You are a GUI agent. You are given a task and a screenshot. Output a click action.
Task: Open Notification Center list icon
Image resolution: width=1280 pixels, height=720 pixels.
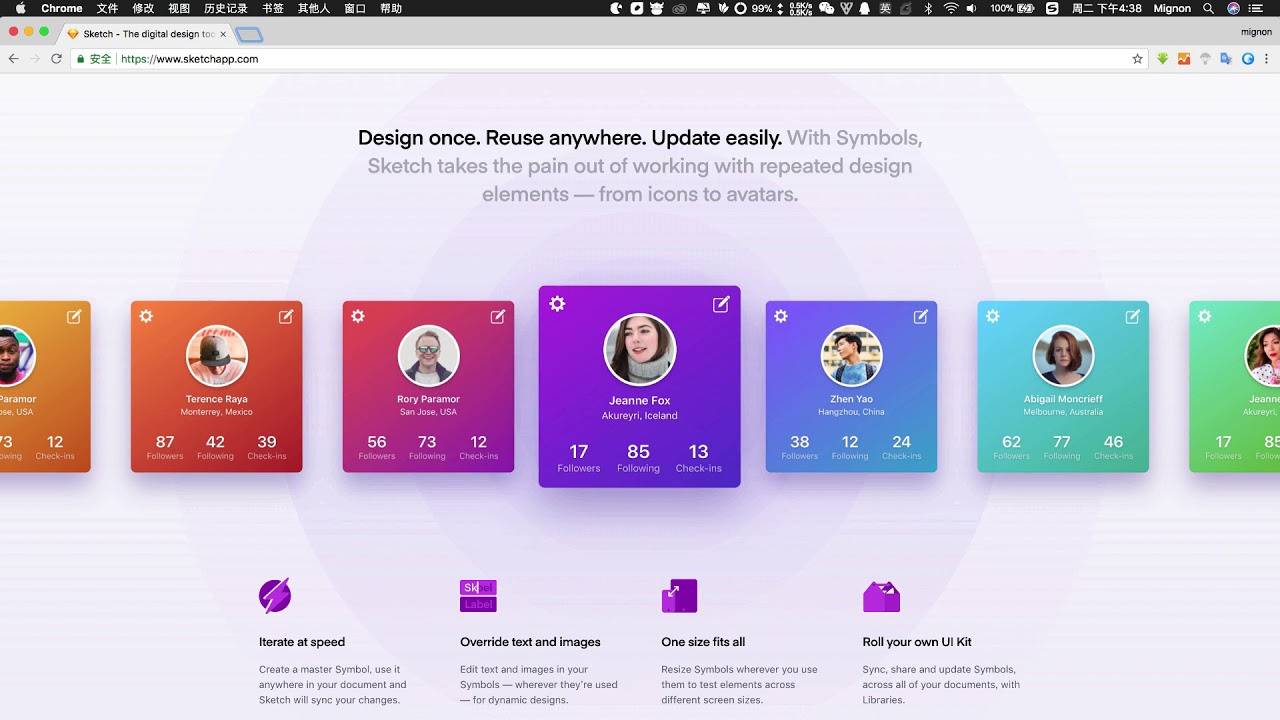(1256, 8)
